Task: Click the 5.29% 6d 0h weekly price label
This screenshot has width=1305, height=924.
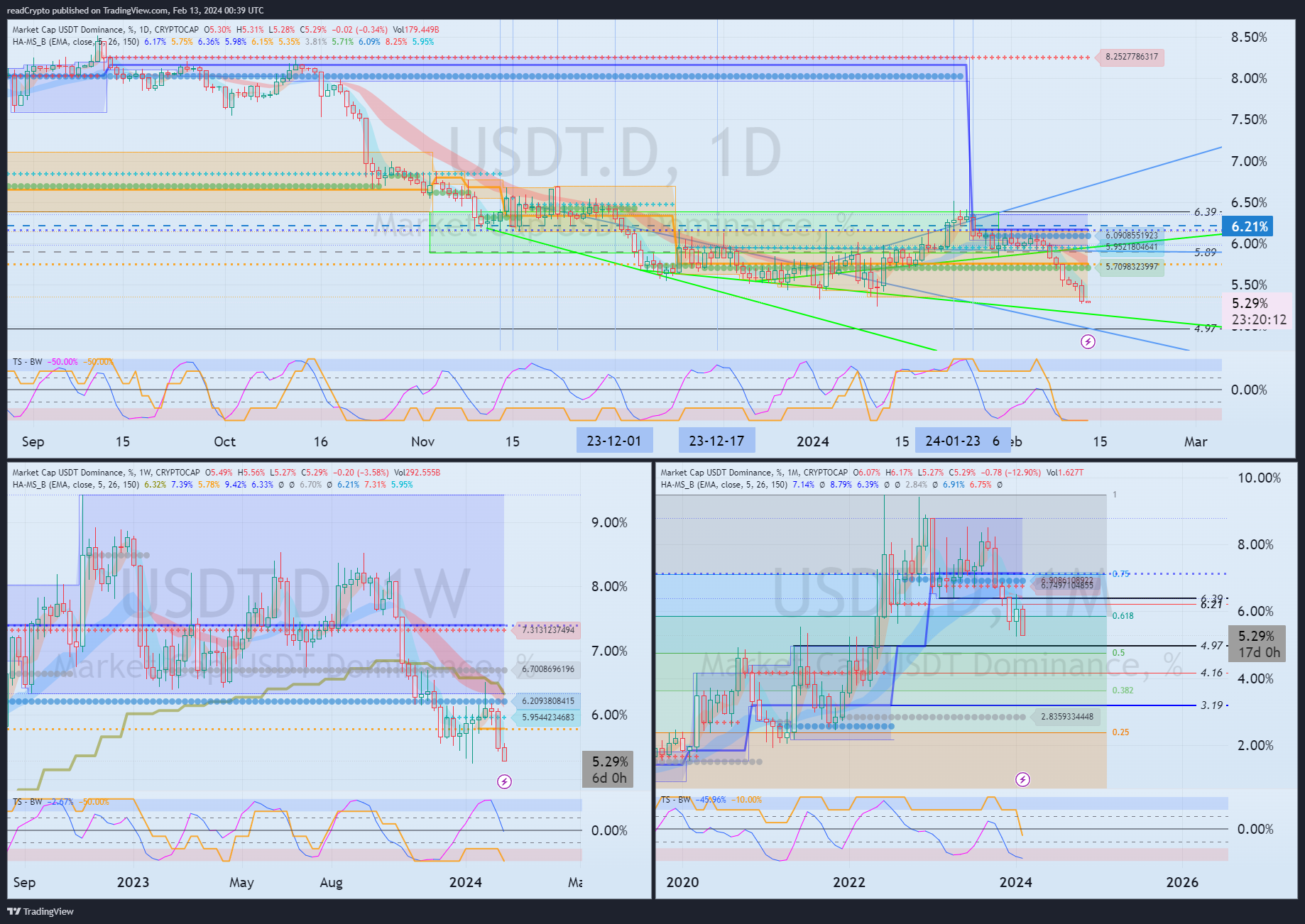Action: point(608,769)
